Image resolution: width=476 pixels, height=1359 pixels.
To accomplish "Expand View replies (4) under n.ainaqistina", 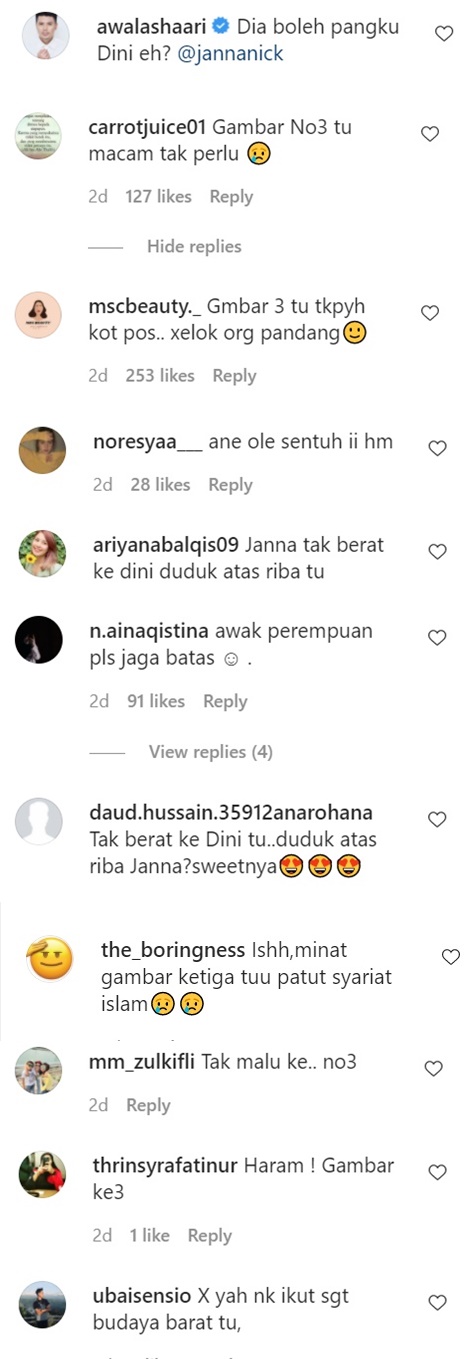I will 211,752.
